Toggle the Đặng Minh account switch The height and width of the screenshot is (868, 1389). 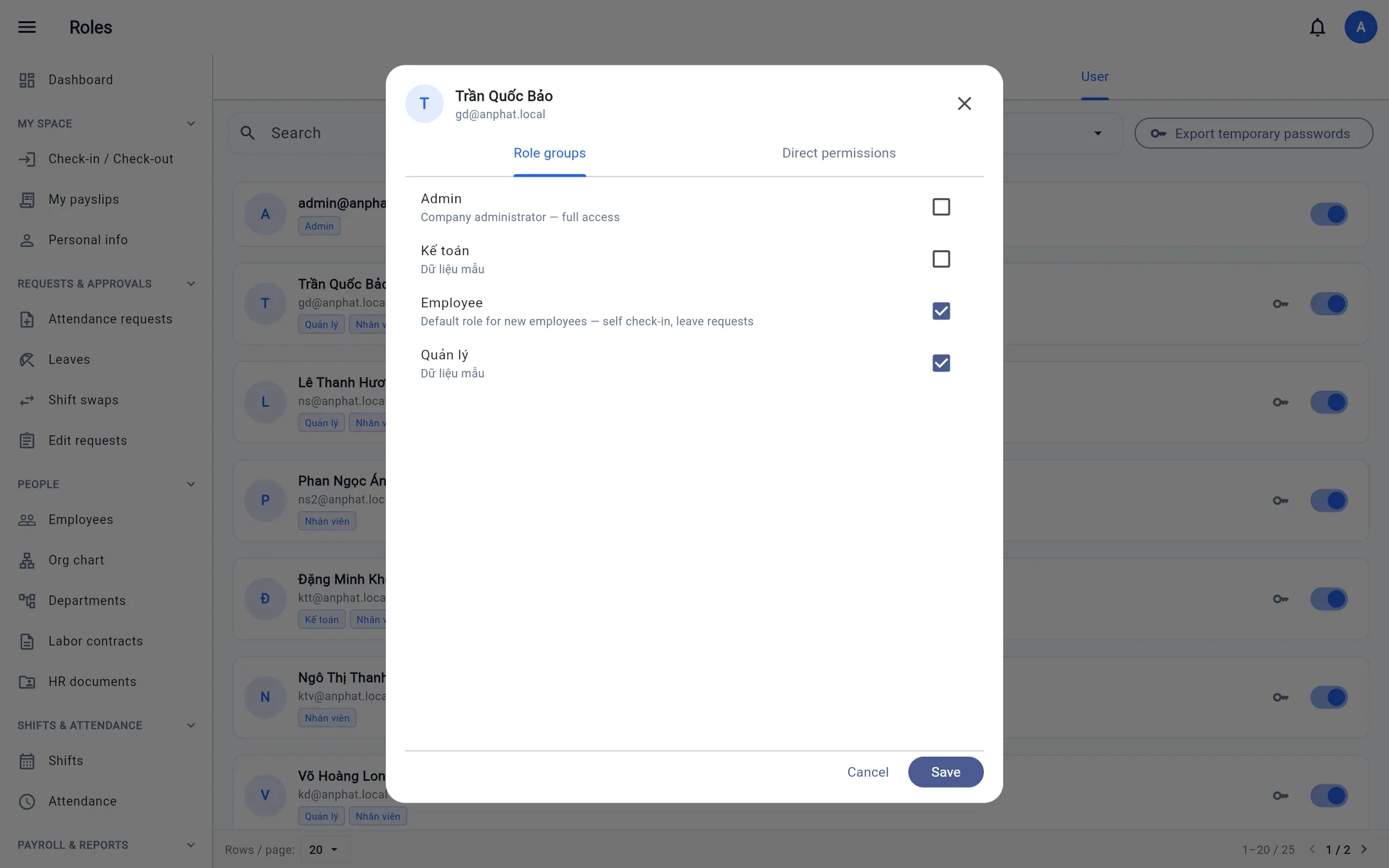(x=1329, y=599)
